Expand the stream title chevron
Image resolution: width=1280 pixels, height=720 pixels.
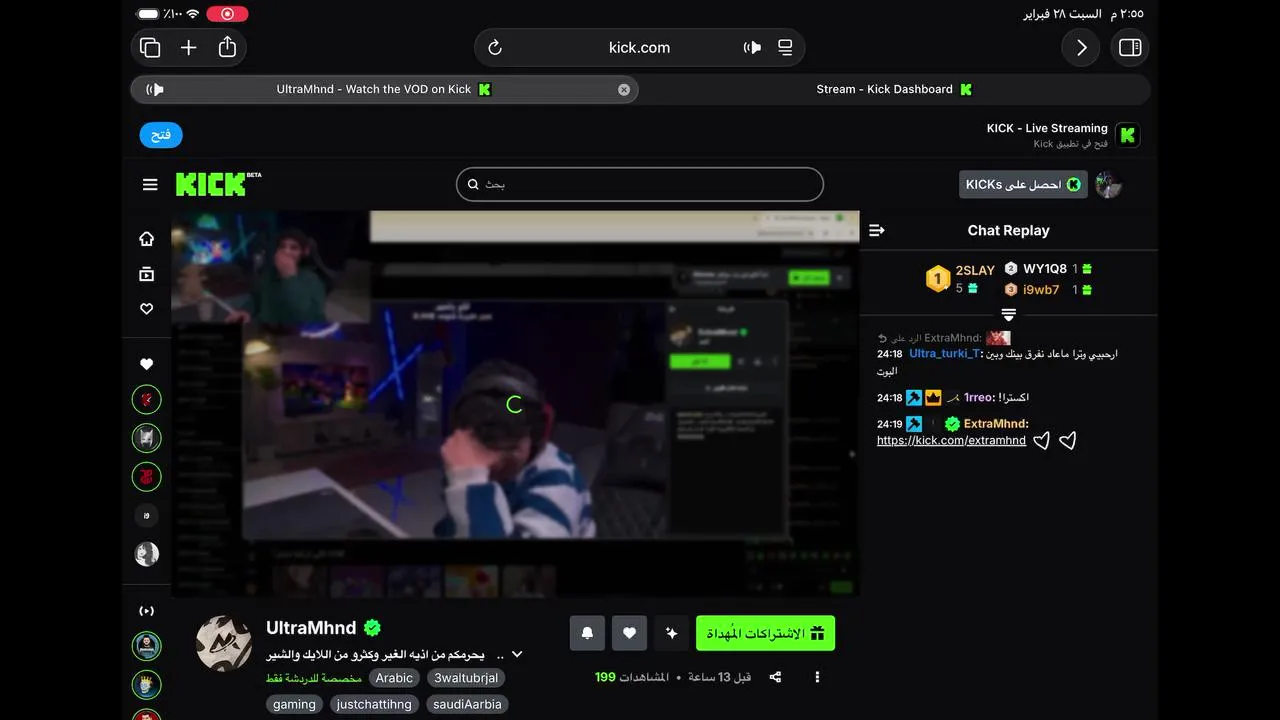point(517,655)
